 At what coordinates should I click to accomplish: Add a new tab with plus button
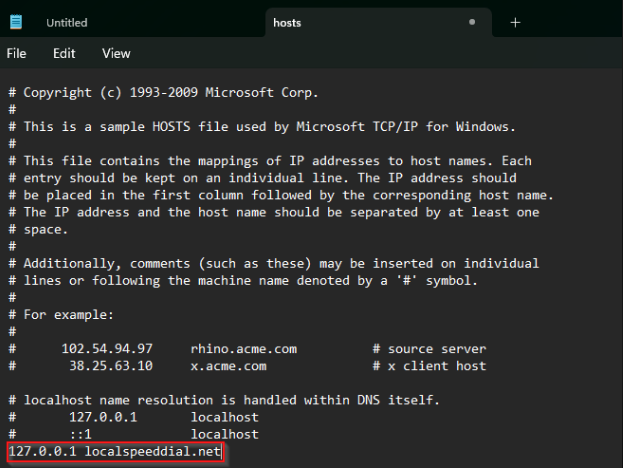[515, 23]
